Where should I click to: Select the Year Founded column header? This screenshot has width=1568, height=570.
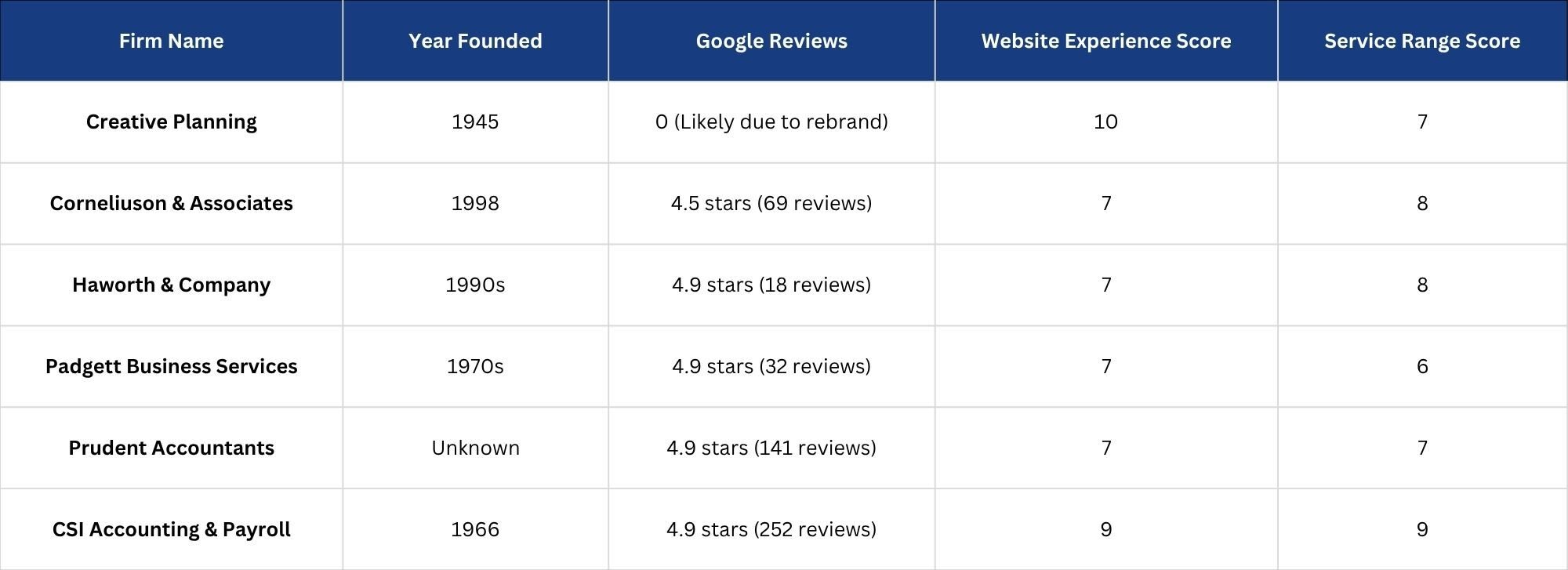[x=475, y=41]
